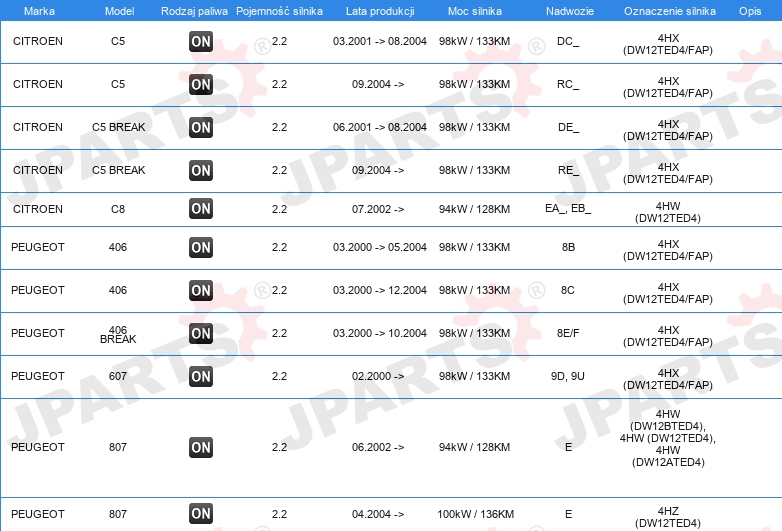Click the 03.2001 -> 08.2004 production years
Image resolution: width=782 pixels, height=531 pixels.
380,41
